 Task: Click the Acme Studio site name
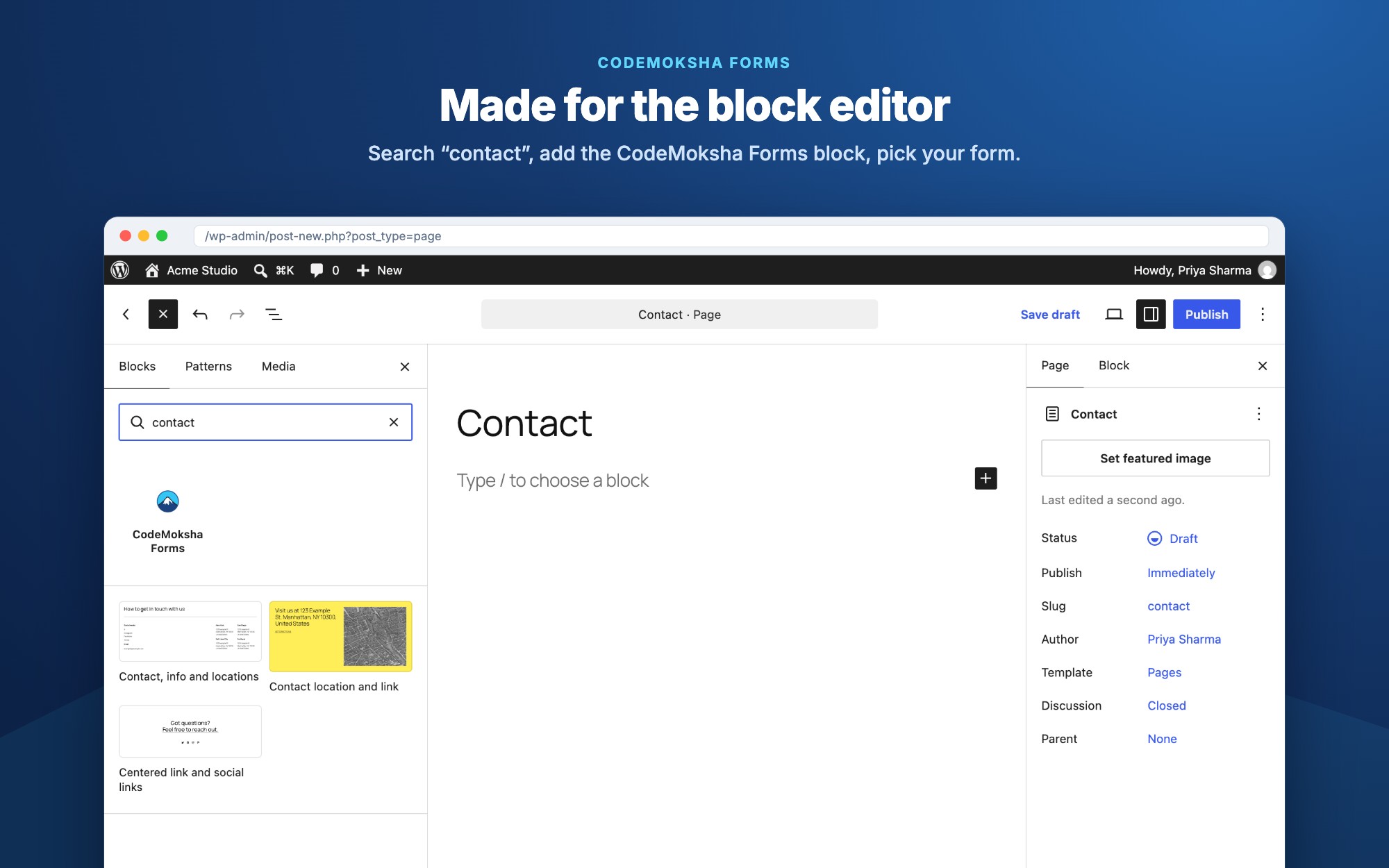pyautogui.click(x=202, y=270)
